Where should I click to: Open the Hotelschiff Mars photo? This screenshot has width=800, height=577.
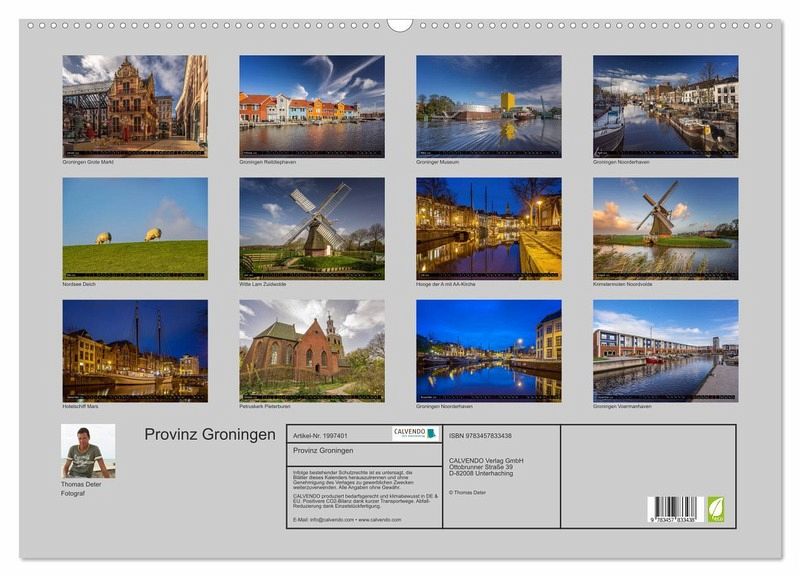[135, 351]
